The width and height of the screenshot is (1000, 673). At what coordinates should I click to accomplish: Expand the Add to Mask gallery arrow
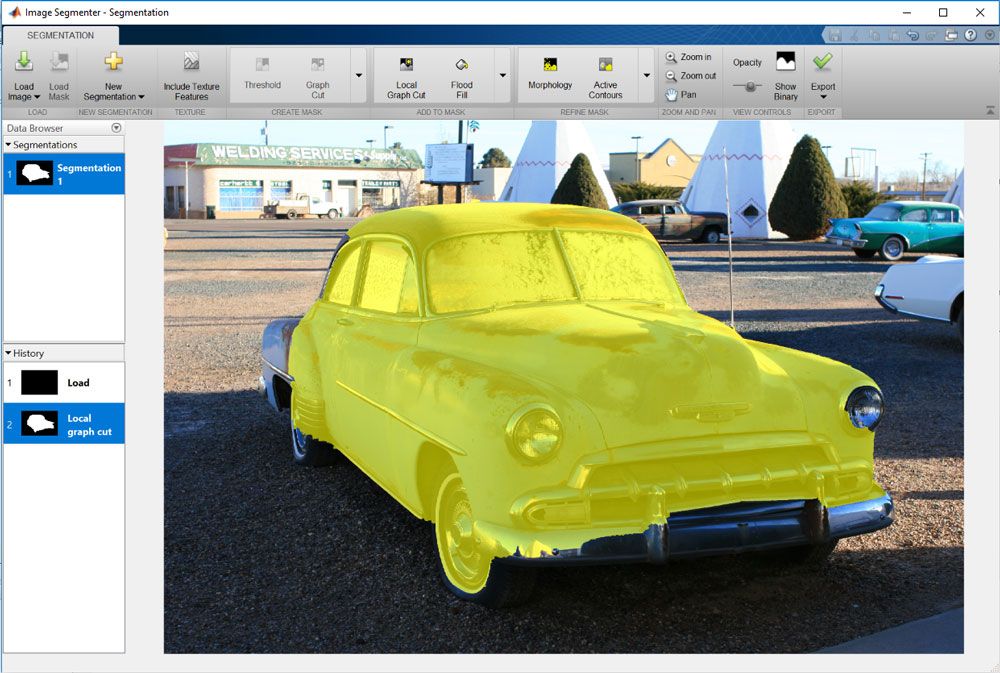[503, 75]
